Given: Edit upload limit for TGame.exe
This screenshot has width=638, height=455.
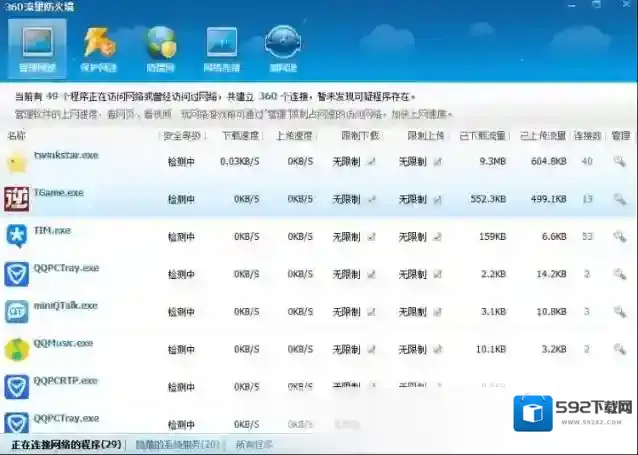Looking at the screenshot, I should [437, 199].
